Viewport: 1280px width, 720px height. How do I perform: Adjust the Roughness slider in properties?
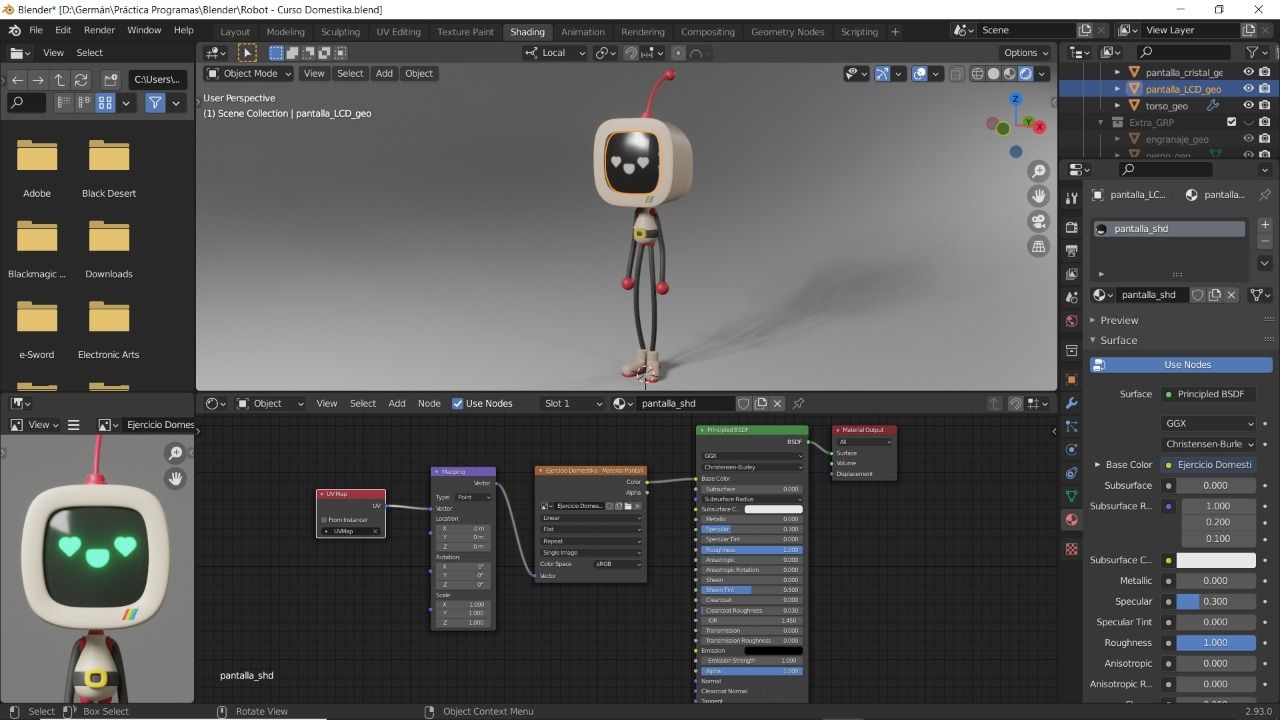(x=1215, y=643)
